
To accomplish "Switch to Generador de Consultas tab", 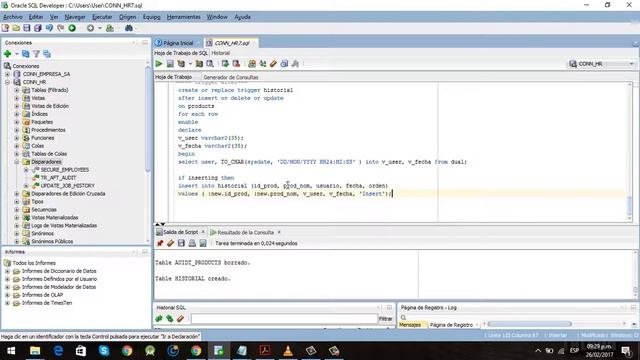I will pos(231,77).
